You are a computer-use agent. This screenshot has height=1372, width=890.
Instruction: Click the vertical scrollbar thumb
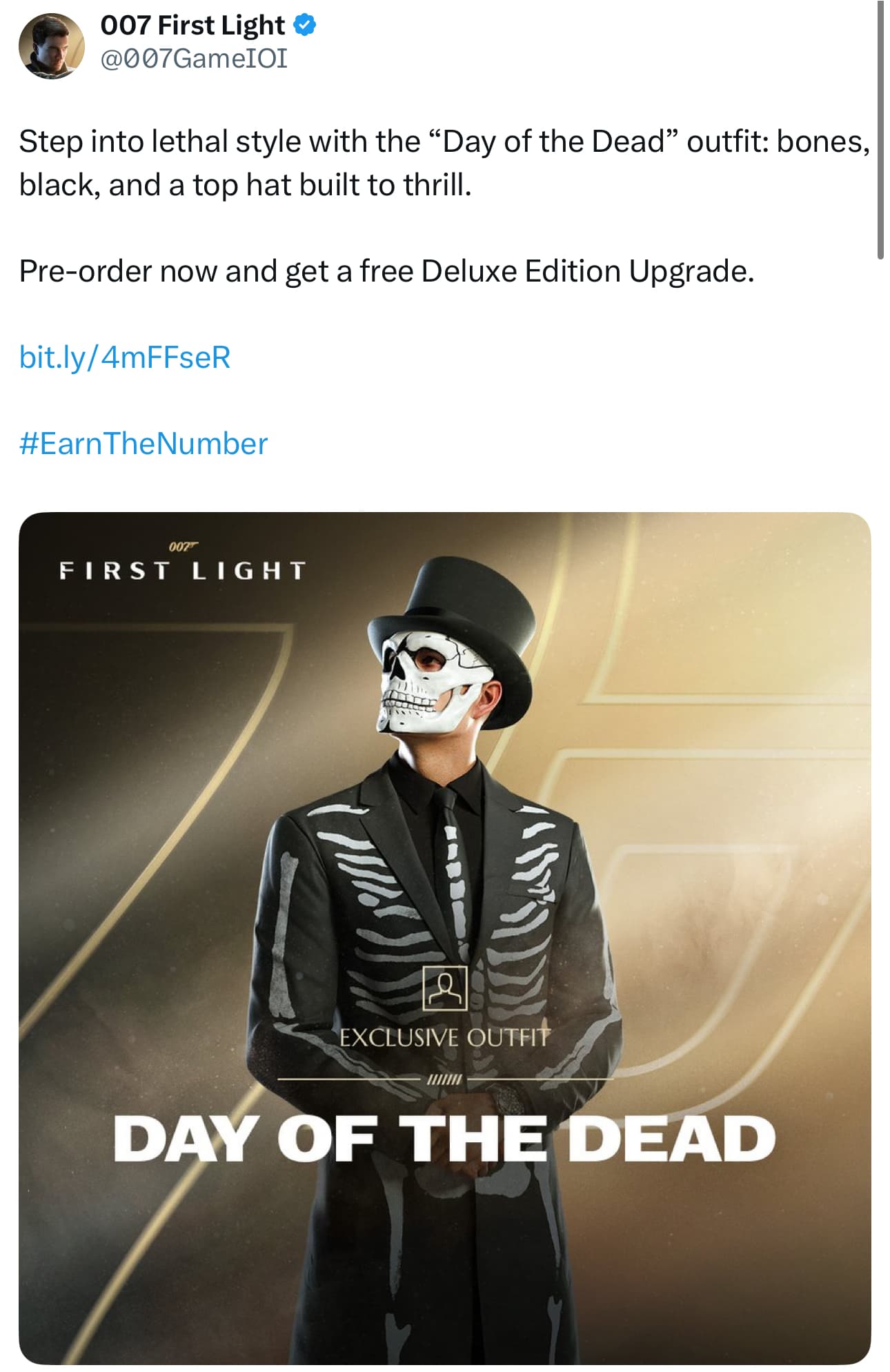click(880, 131)
